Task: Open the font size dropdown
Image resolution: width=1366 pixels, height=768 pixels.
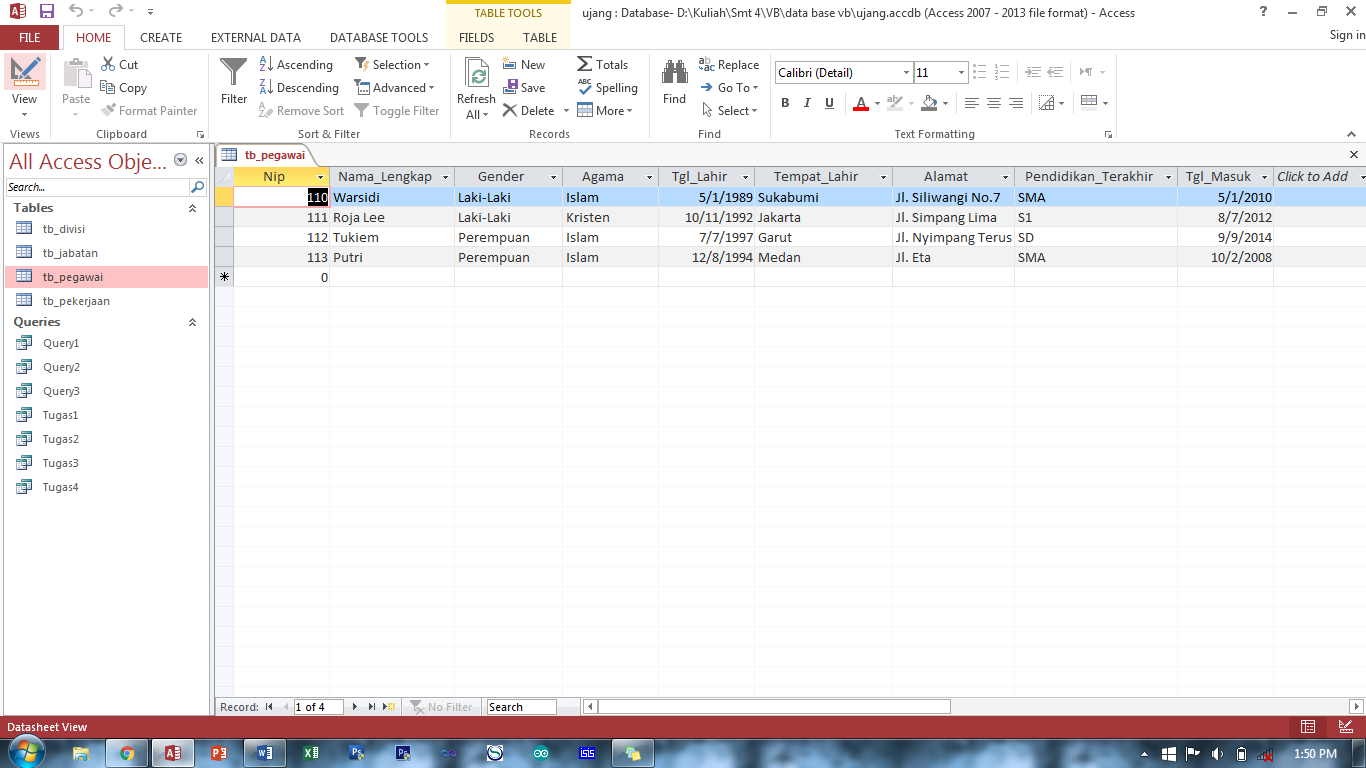Action: click(961, 73)
